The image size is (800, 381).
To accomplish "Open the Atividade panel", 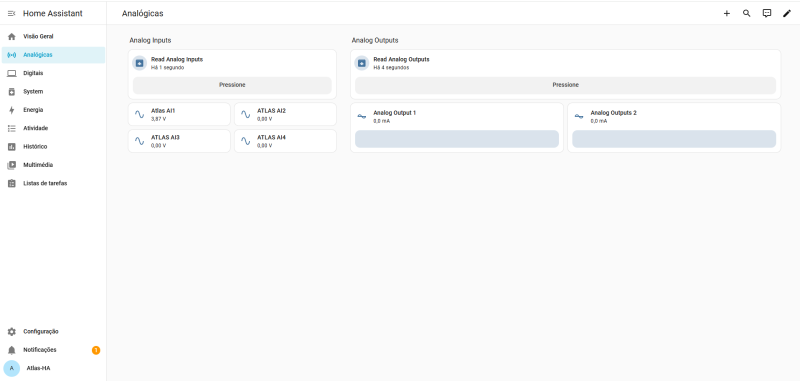I will point(54,129).
